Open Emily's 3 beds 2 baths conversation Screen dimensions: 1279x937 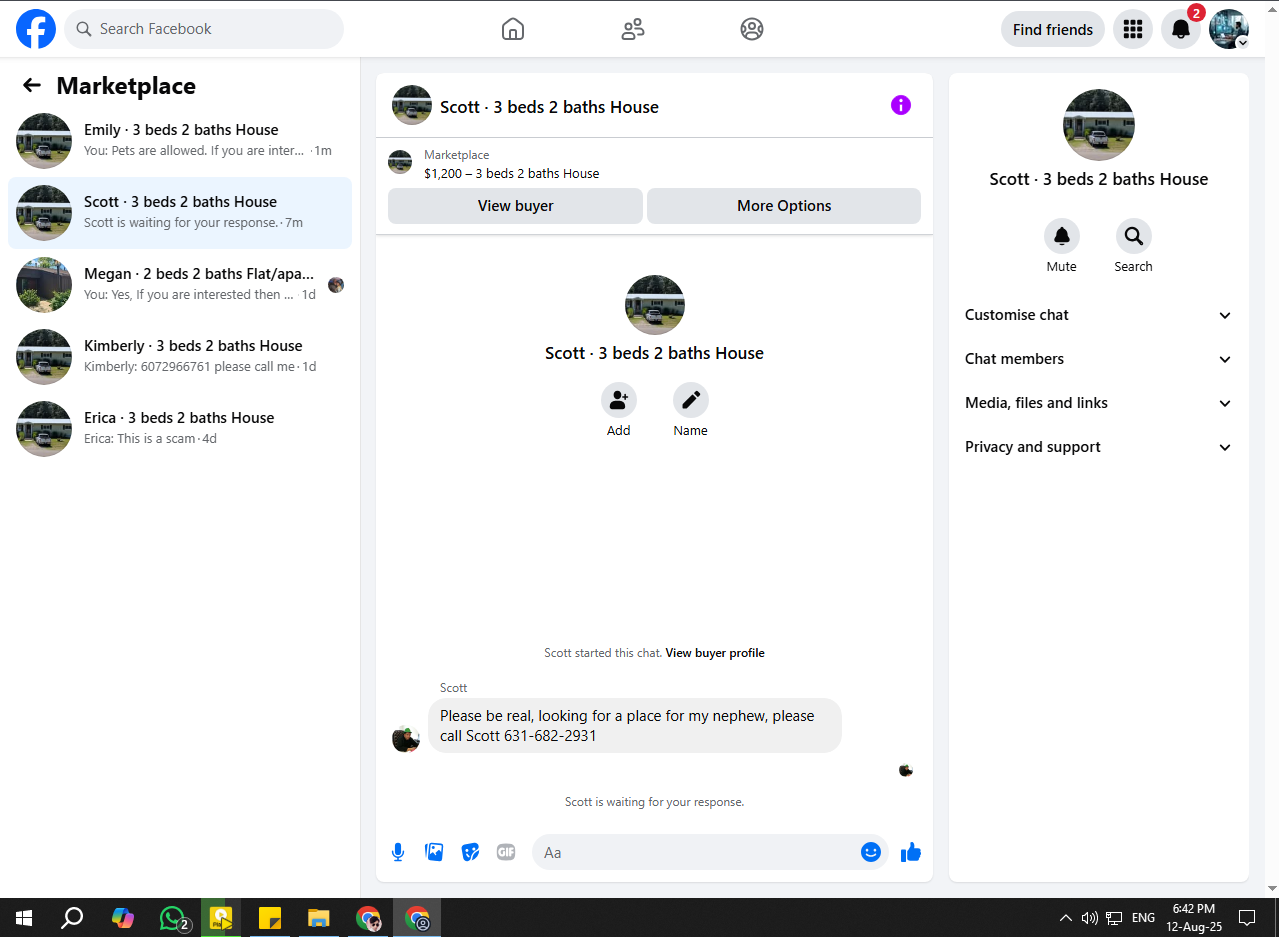tap(180, 141)
